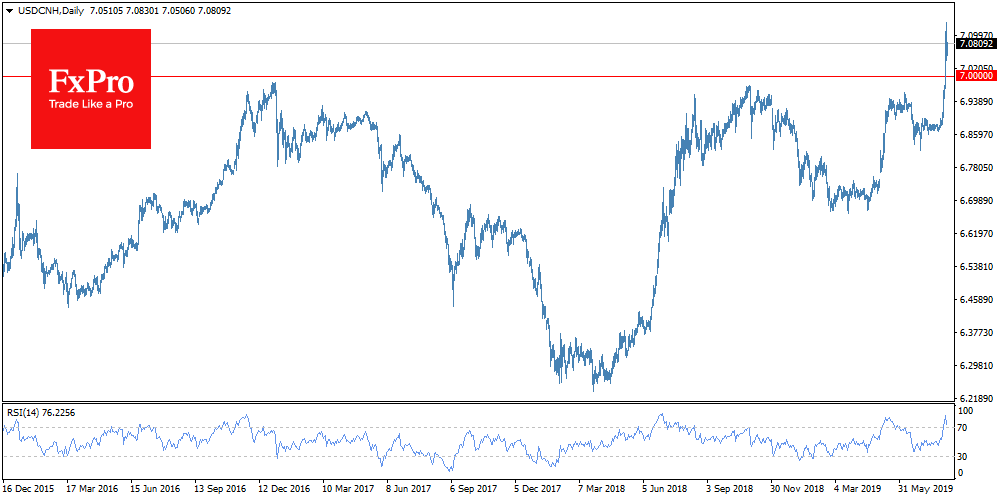
Task: Click the Trade Like a Pro tagline
Action: point(90,104)
